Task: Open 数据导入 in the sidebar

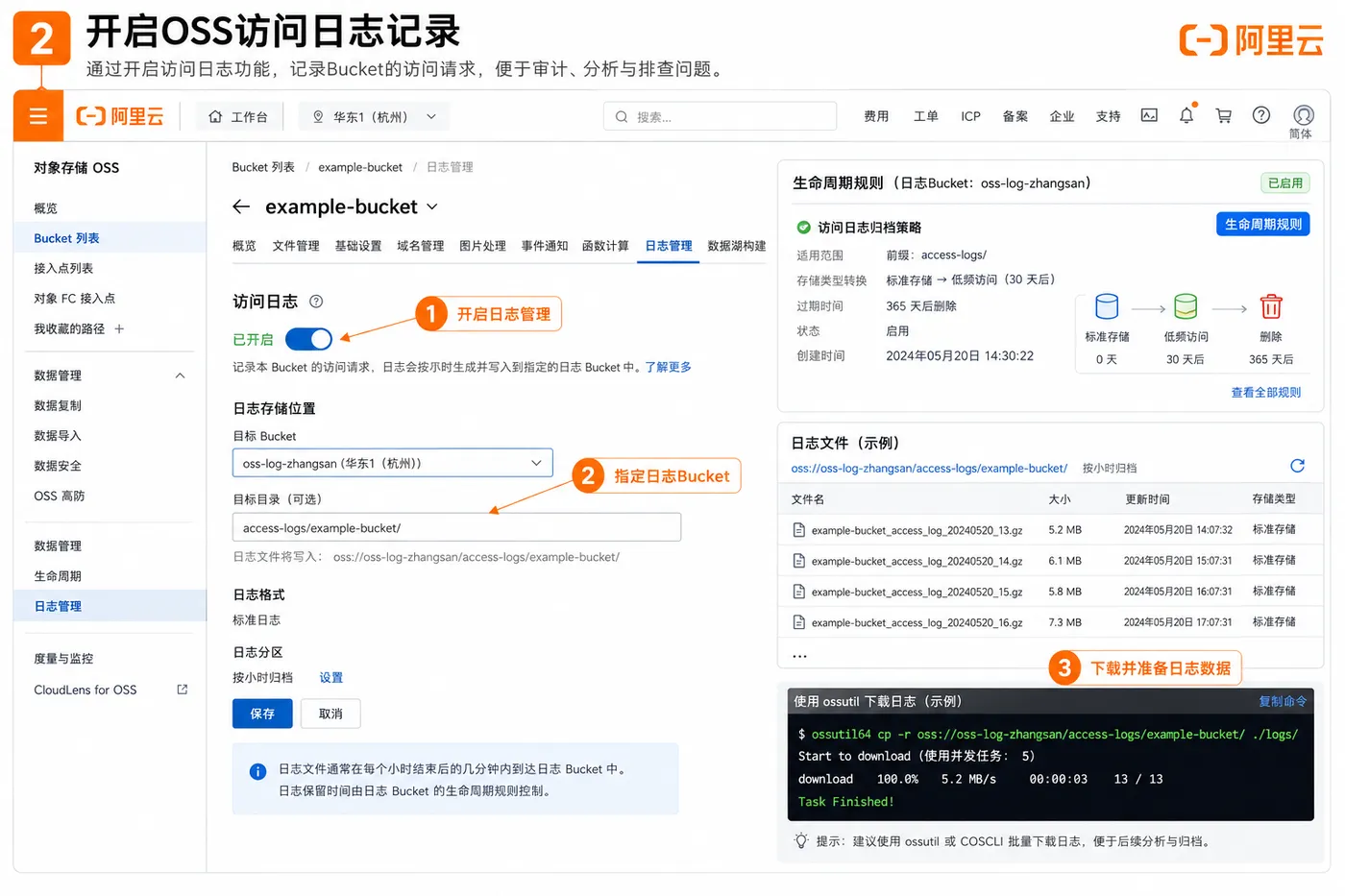Action: click(x=58, y=435)
